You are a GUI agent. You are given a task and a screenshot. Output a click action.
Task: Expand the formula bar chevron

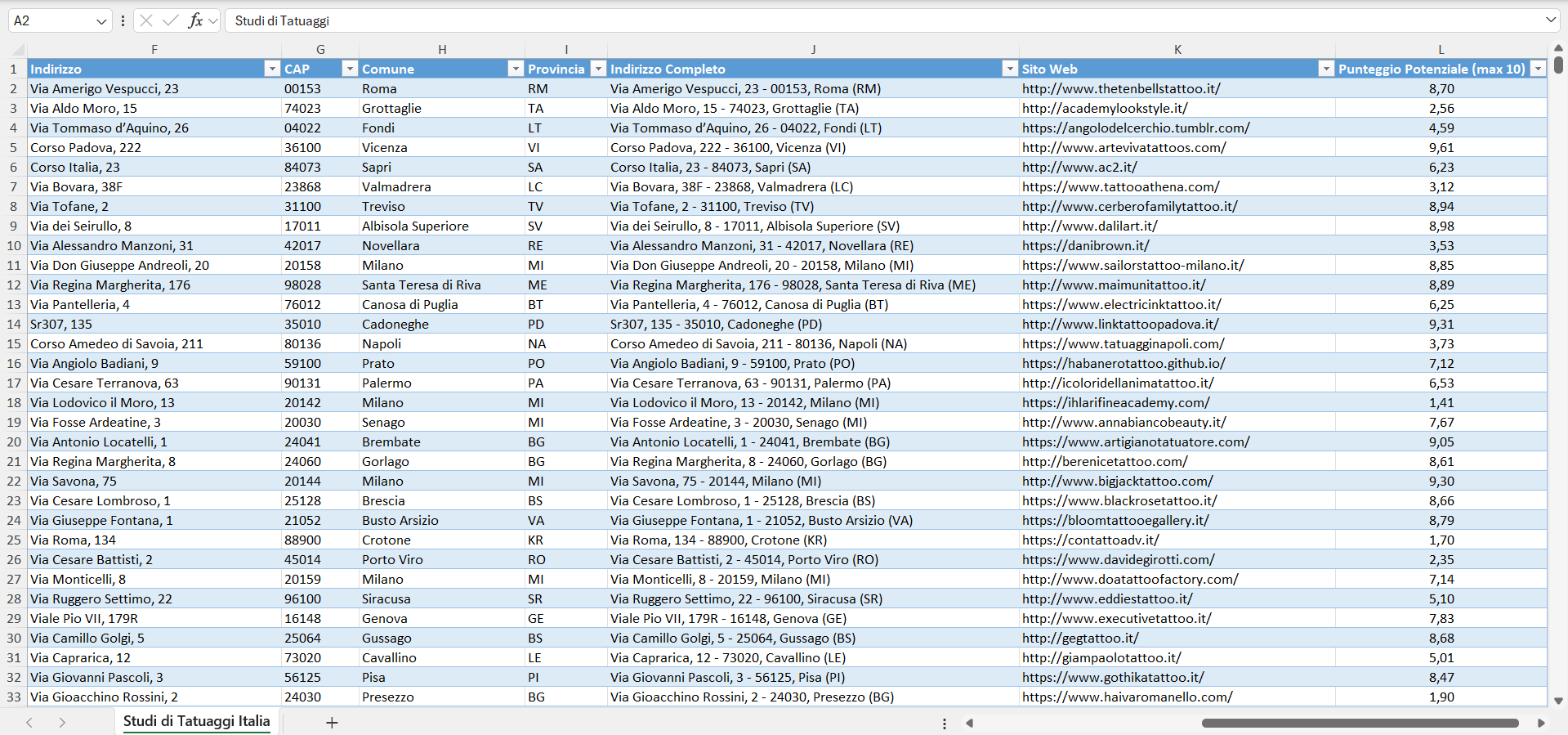click(x=1550, y=20)
